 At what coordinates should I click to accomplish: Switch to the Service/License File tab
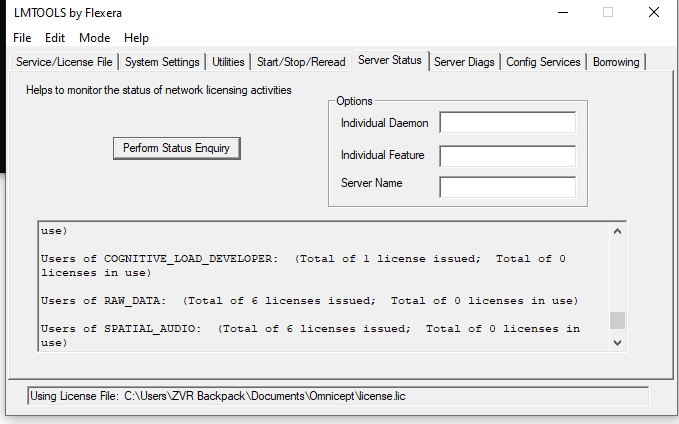click(64, 62)
